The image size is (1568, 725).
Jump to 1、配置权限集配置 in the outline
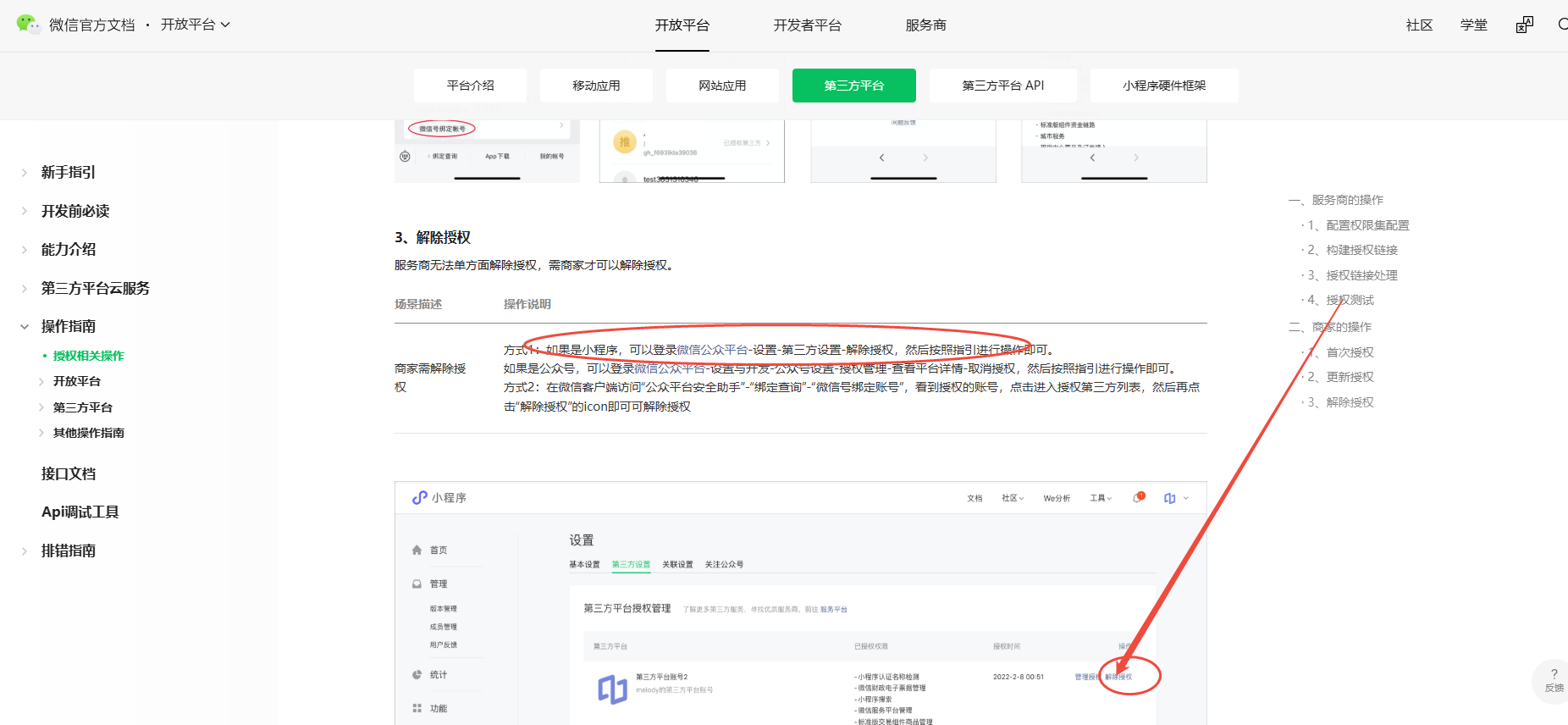click(x=1359, y=225)
